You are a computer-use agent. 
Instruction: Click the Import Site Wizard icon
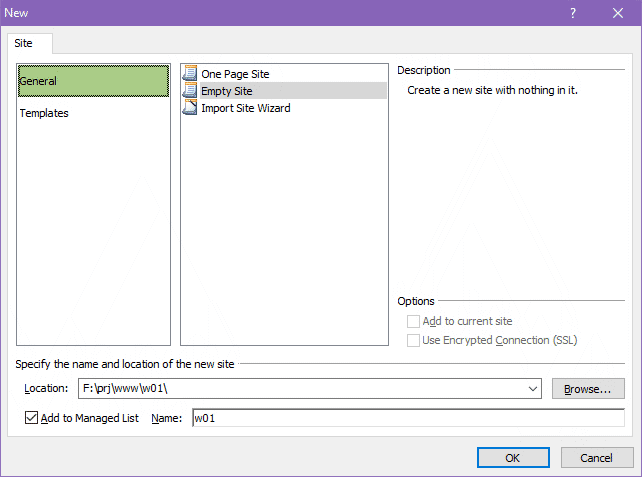click(190, 108)
